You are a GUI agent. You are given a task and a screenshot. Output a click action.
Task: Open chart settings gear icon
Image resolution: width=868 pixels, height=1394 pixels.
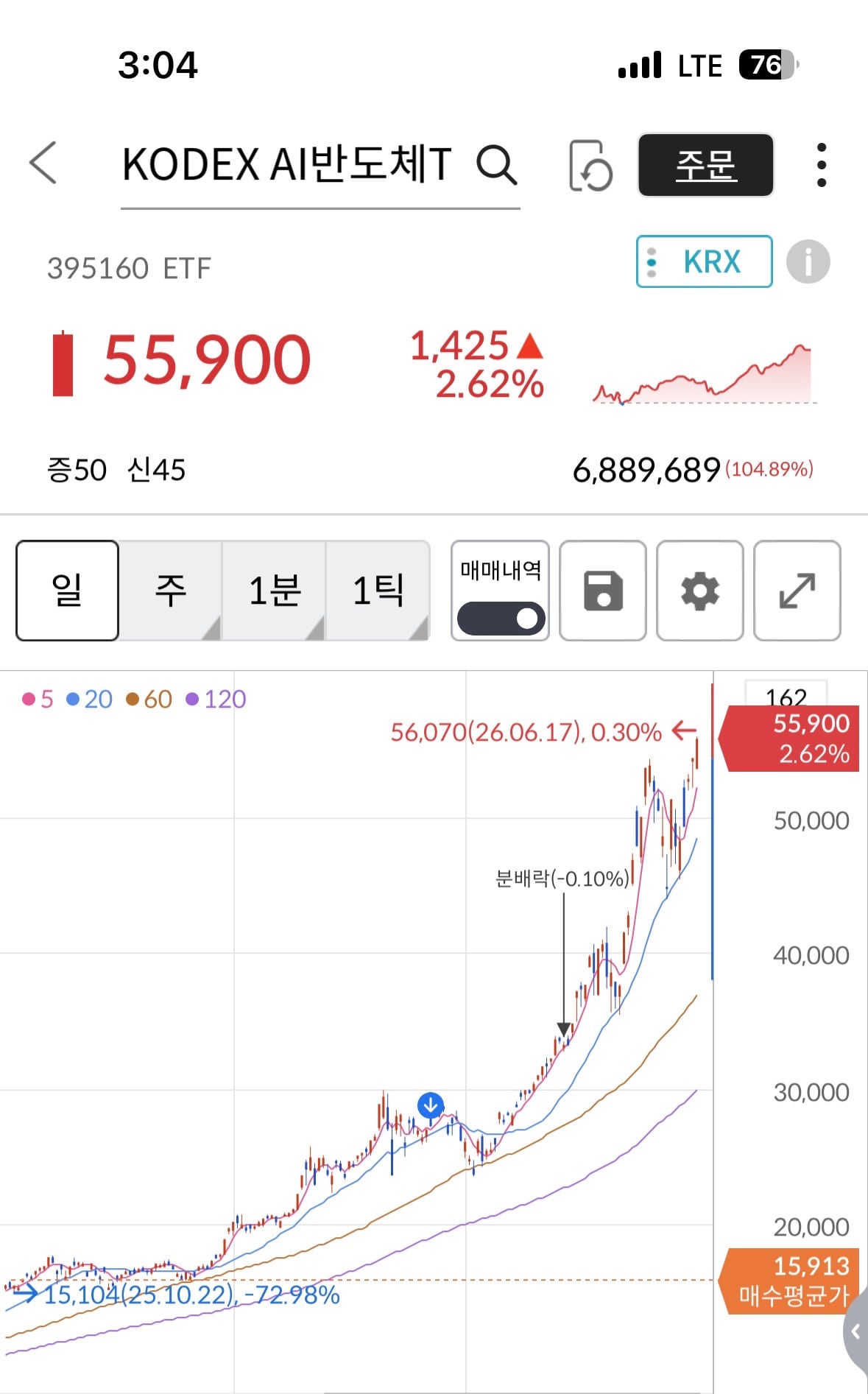pyautogui.click(x=699, y=591)
